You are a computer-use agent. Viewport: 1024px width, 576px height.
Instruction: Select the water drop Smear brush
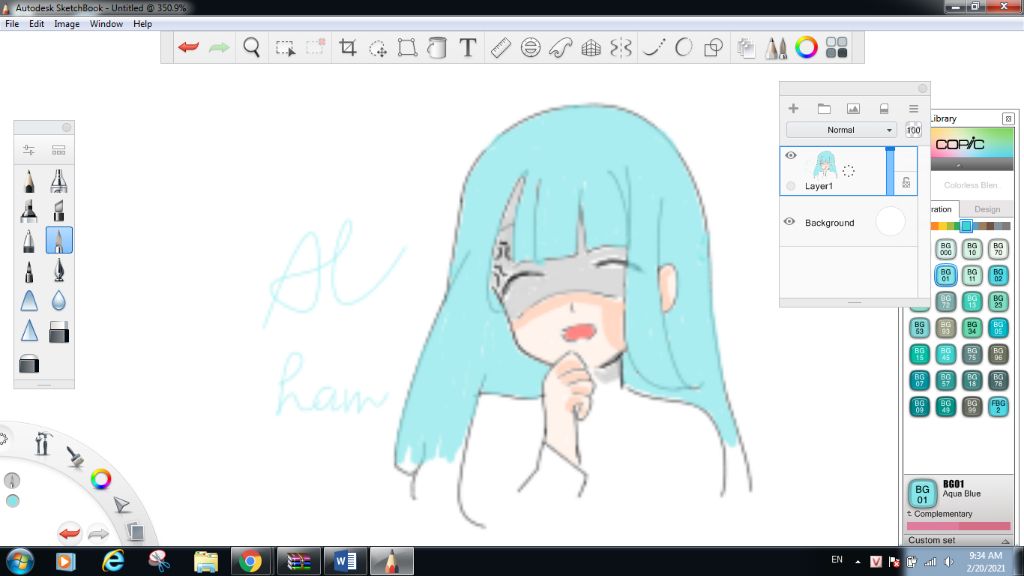click(x=59, y=300)
